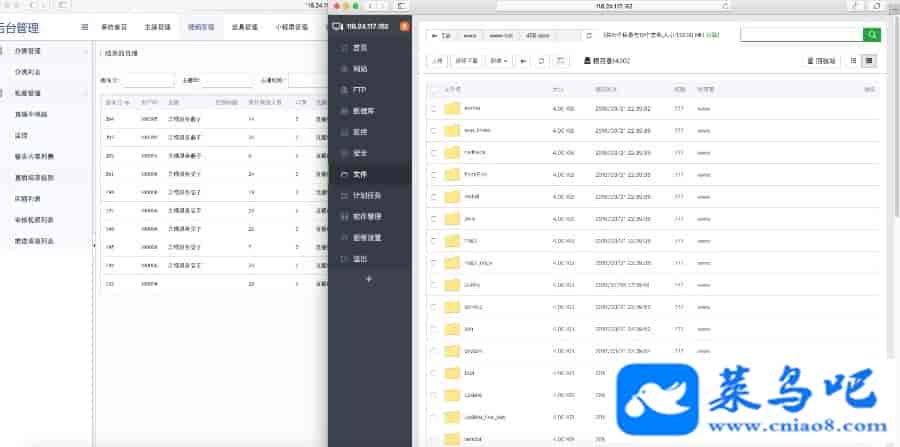Image resolution: width=900 pixels, height=447 pixels.
Task: Switch to grid view layout icon
Action: pos(853,61)
